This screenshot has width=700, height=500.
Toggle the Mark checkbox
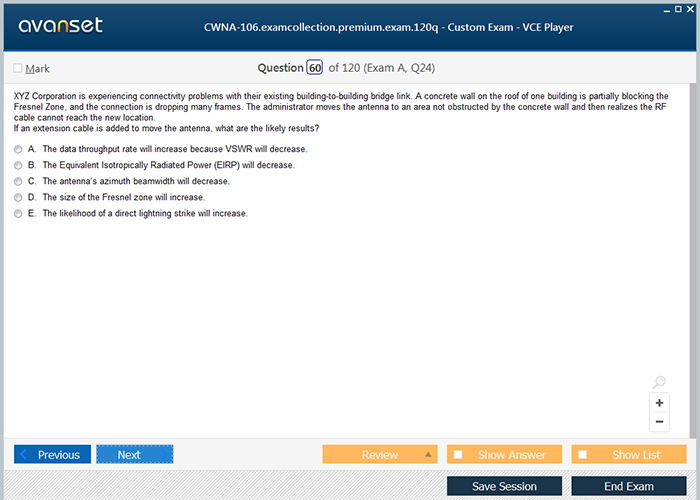click(x=18, y=68)
